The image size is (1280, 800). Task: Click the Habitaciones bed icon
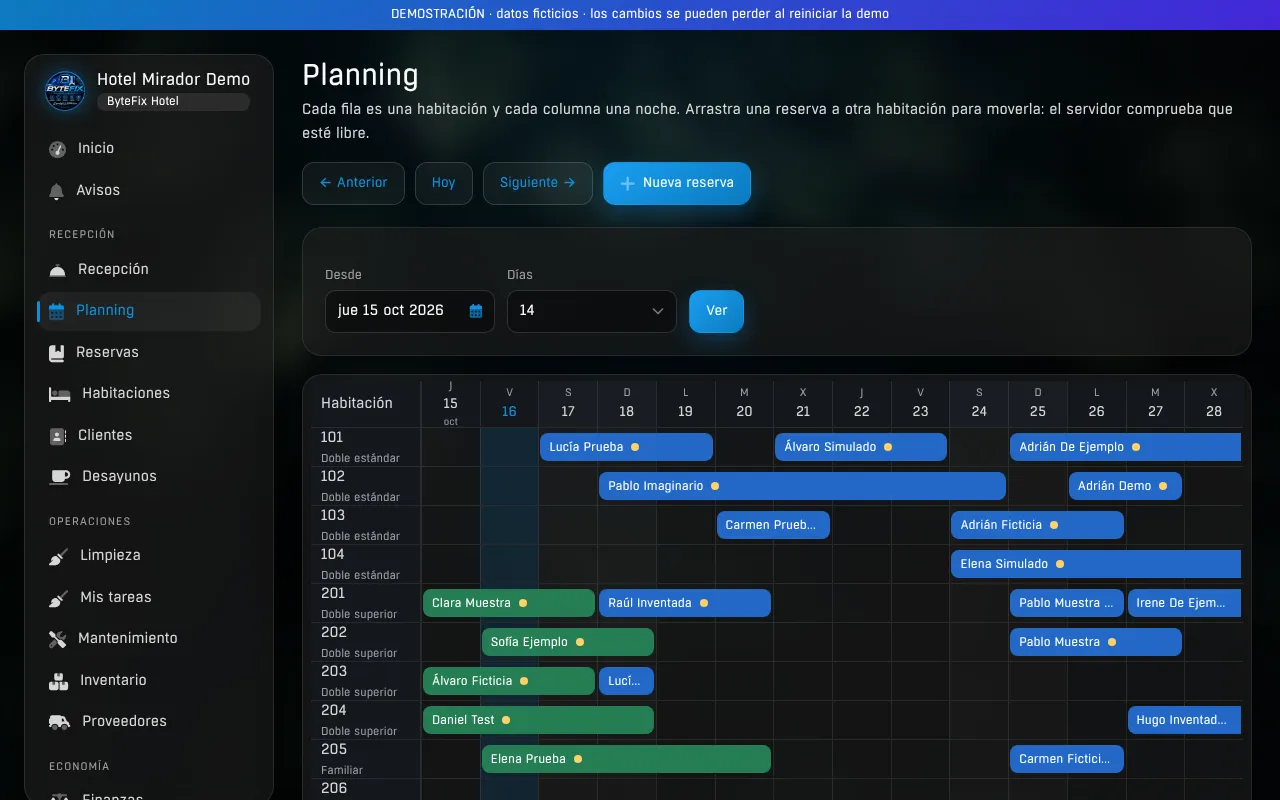click(60, 394)
